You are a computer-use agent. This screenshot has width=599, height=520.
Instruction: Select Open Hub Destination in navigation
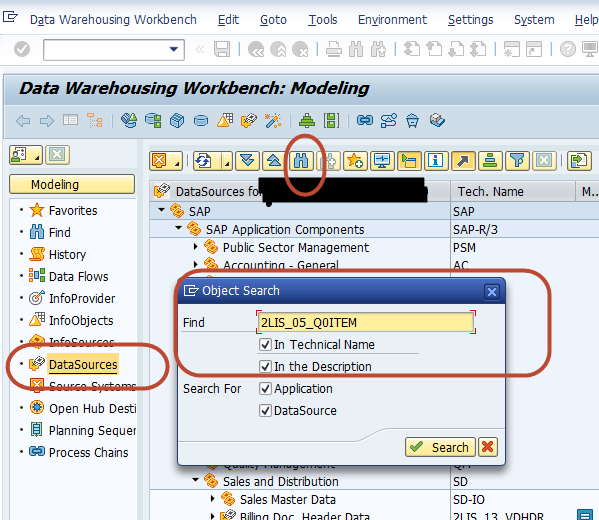tap(92, 408)
